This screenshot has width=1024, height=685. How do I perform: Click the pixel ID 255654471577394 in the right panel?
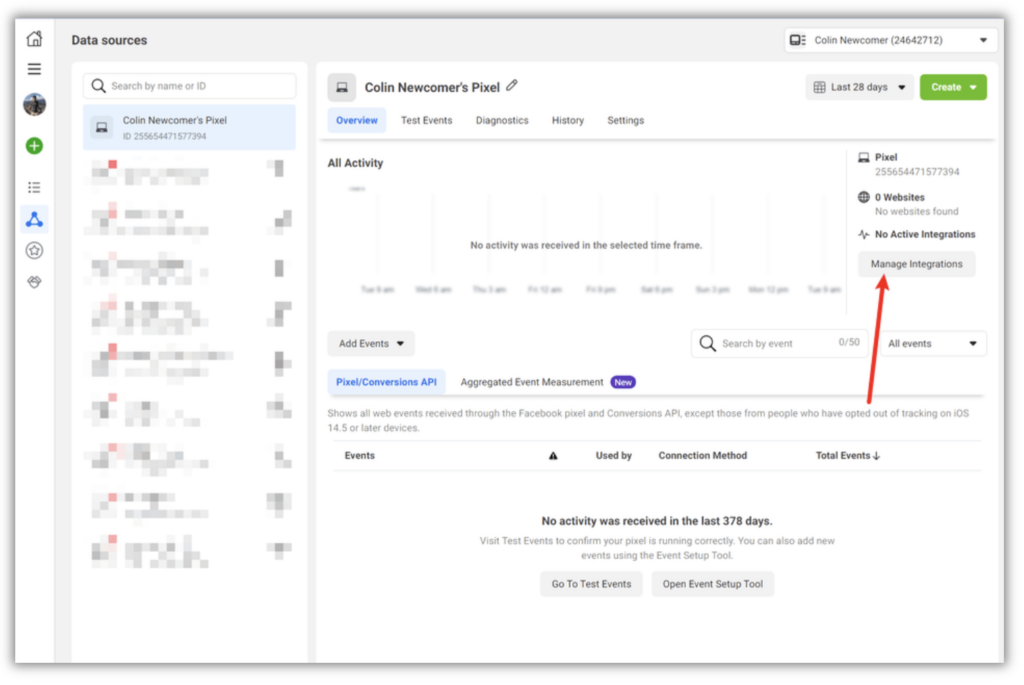(917, 172)
